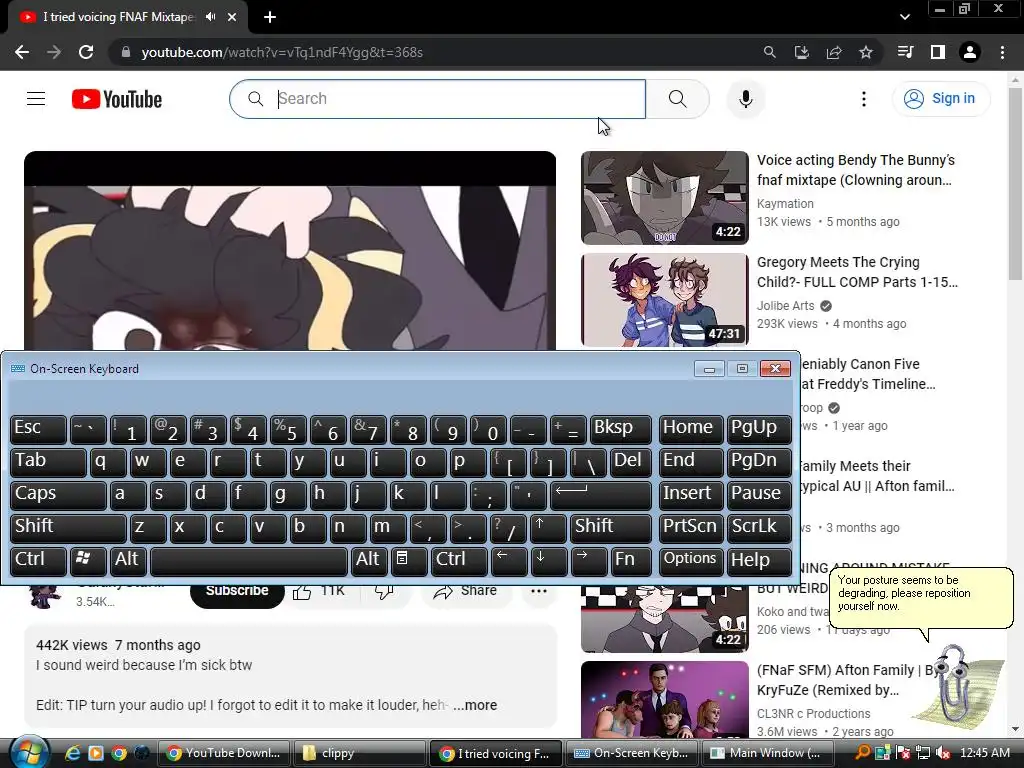The image size is (1024, 768).
Task: Switch to 'Main Window' taskbar item
Action: [x=767, y=753]
